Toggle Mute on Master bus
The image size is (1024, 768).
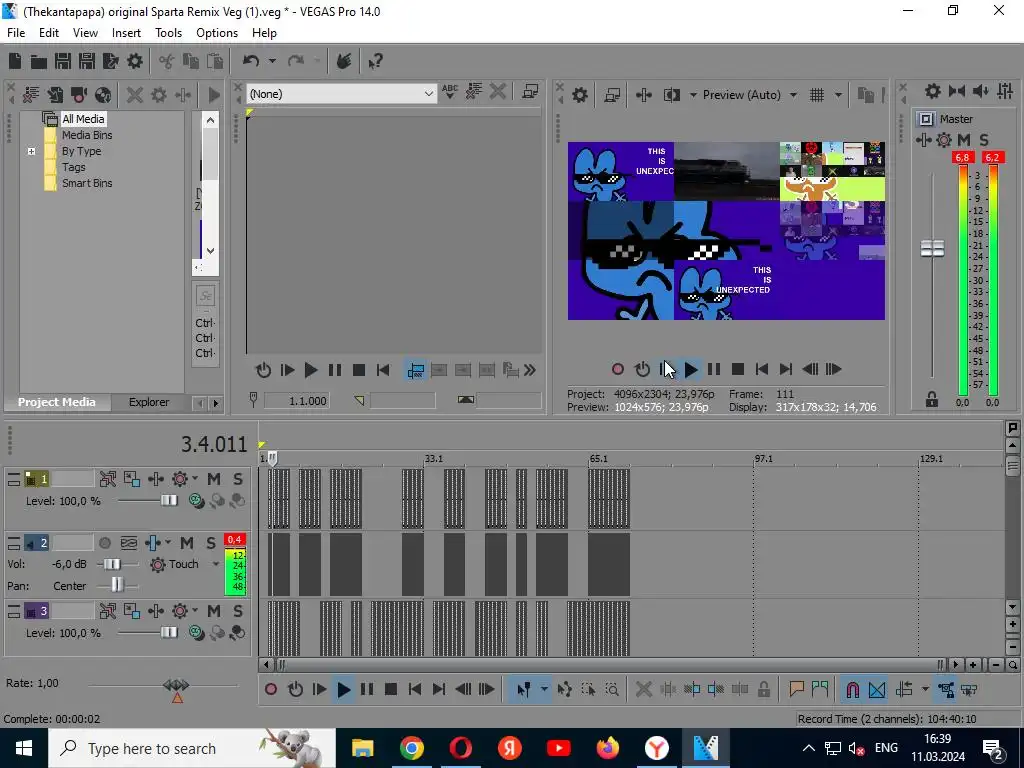pos(964,139)
